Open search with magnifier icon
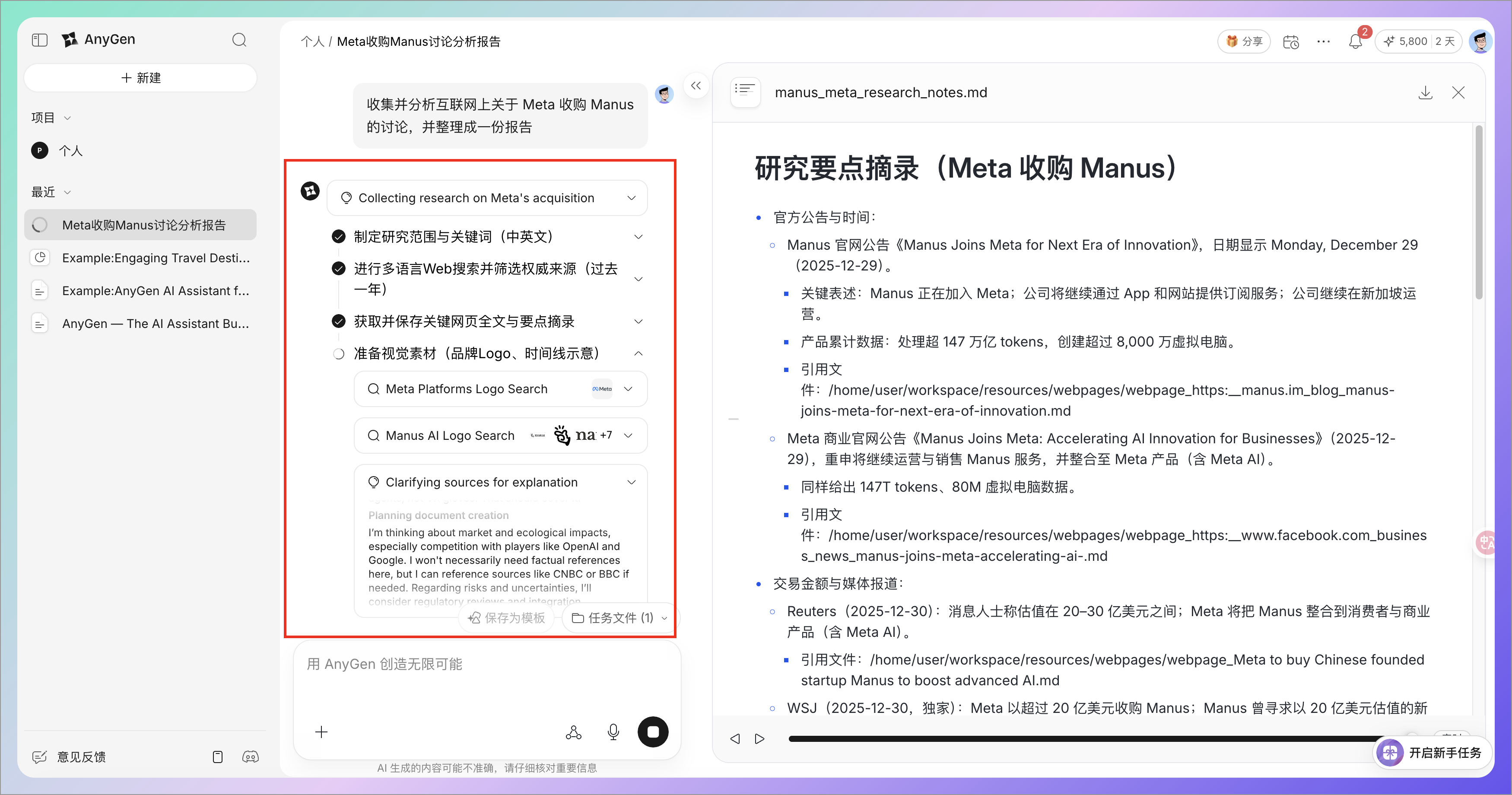This screenshot has height=795, width=1512. pyautogui.click(x=239, y=40)
